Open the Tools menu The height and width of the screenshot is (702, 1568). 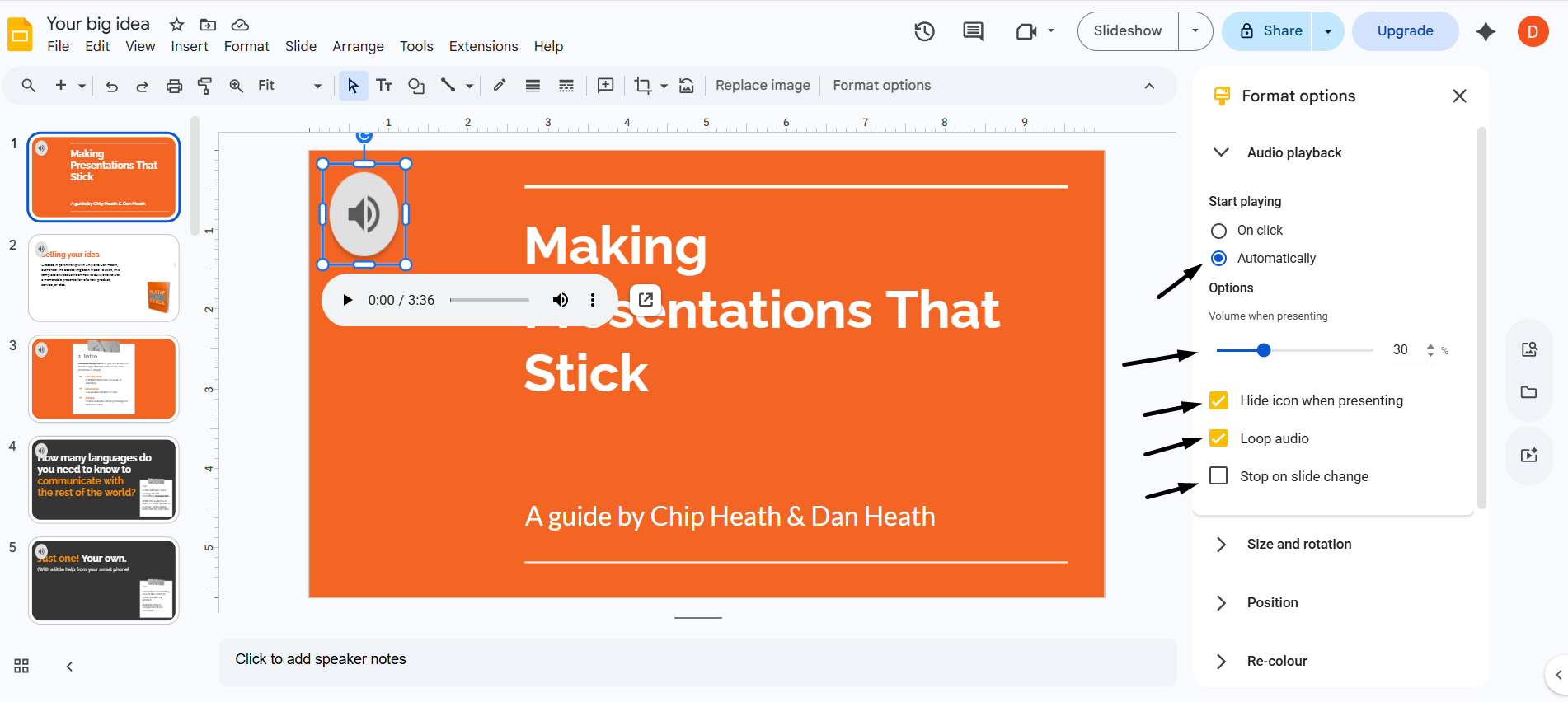point(416,47)
